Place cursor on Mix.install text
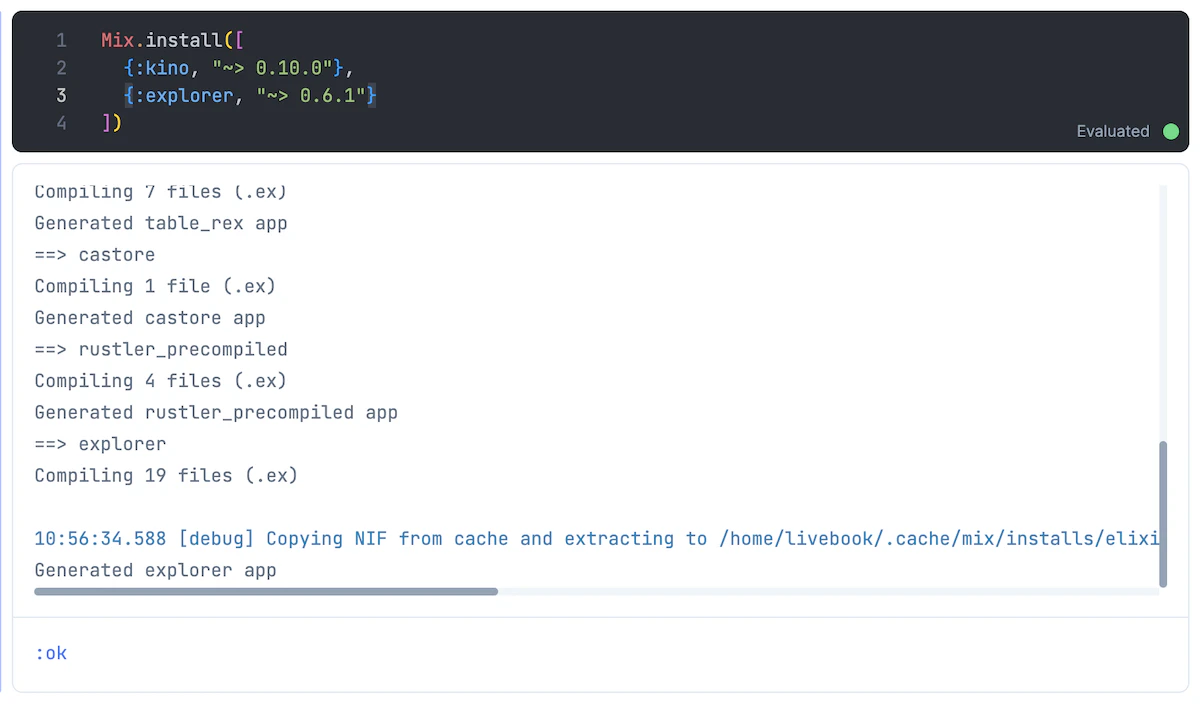This screenshot has width=1200, height=706. [161, 40]
